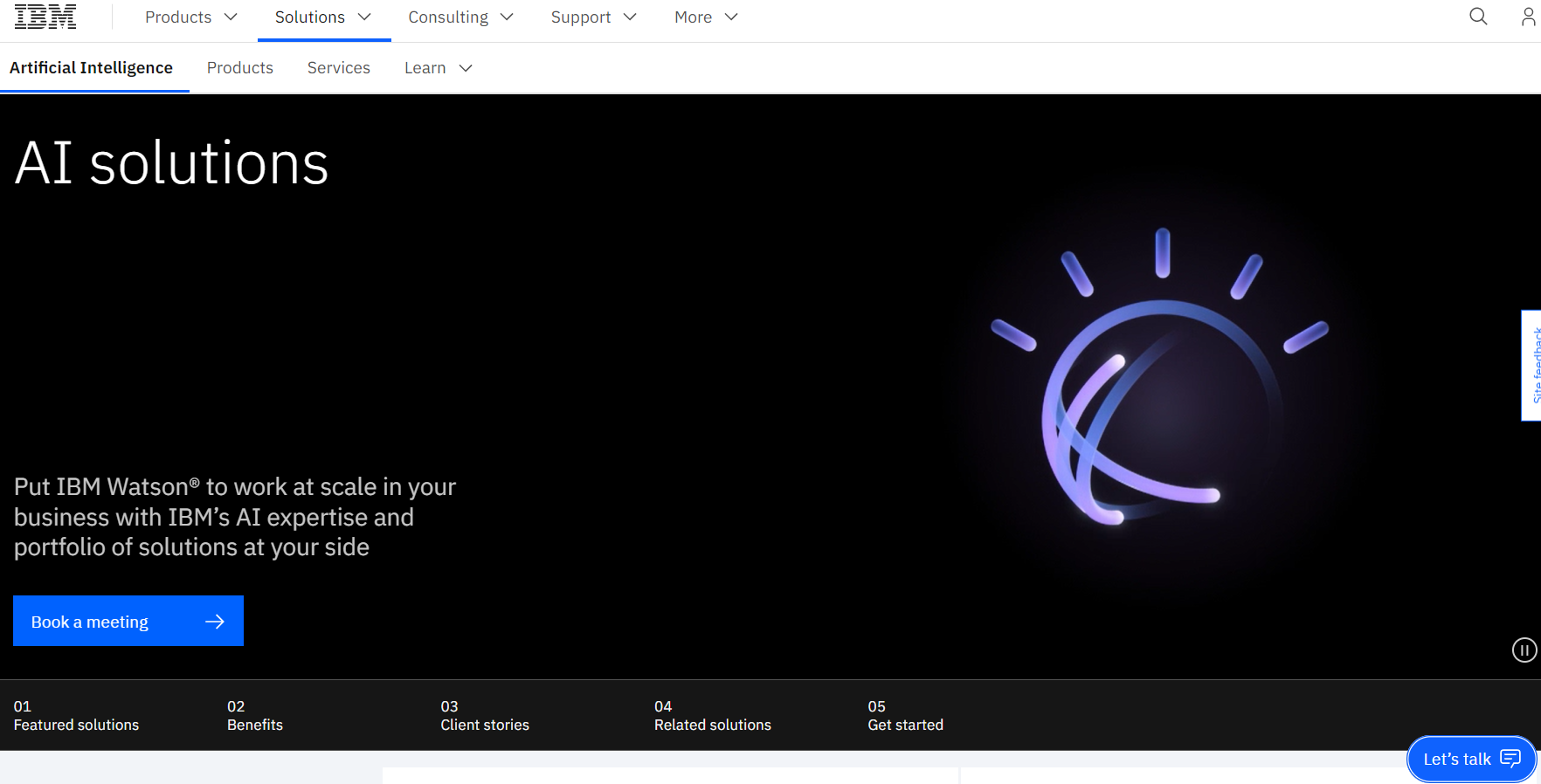Viewport: 1541px width, 784px height.
Task: Click the Let's talk button
Action: 1472,760
